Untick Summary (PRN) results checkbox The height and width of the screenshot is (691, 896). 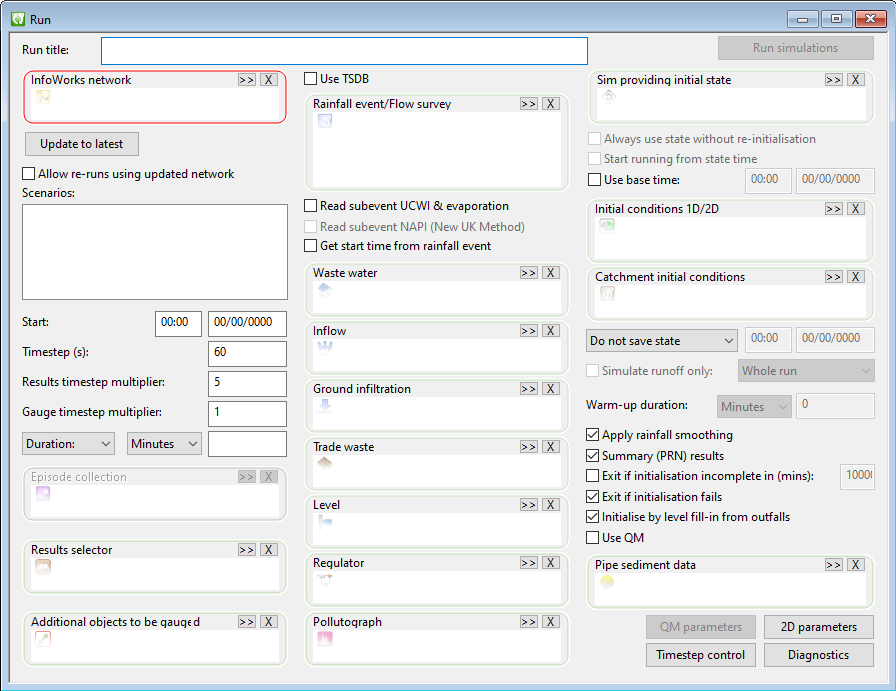(593, 456)
